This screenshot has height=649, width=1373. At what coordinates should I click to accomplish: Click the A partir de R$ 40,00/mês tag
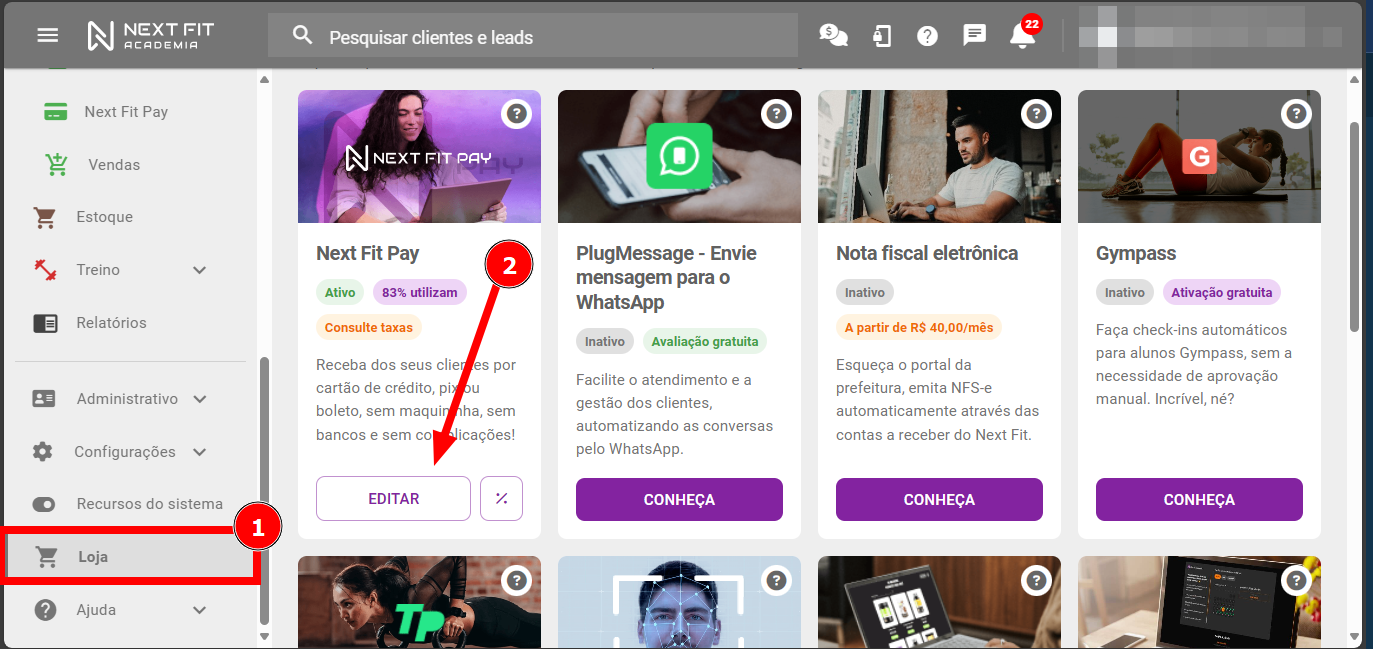(918, 327)
